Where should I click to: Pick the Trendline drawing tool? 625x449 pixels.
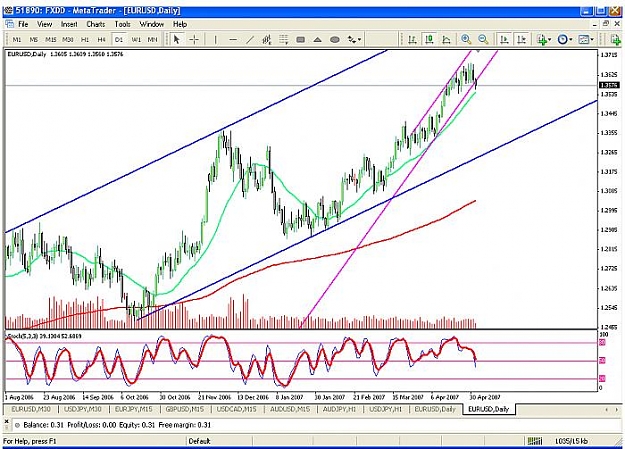(x=250, y=39)
